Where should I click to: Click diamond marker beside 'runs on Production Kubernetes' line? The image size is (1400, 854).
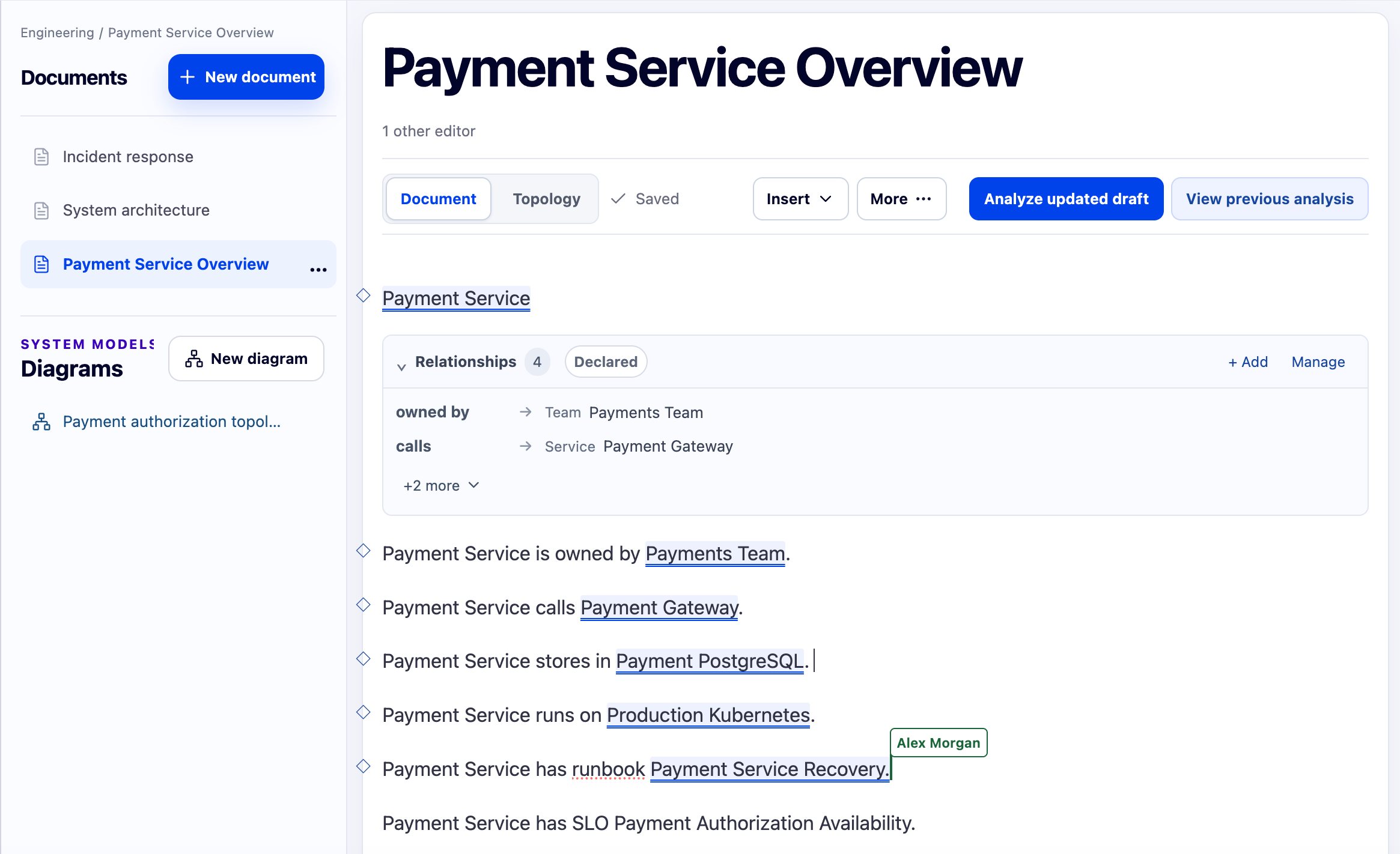(x=364, y=712)
